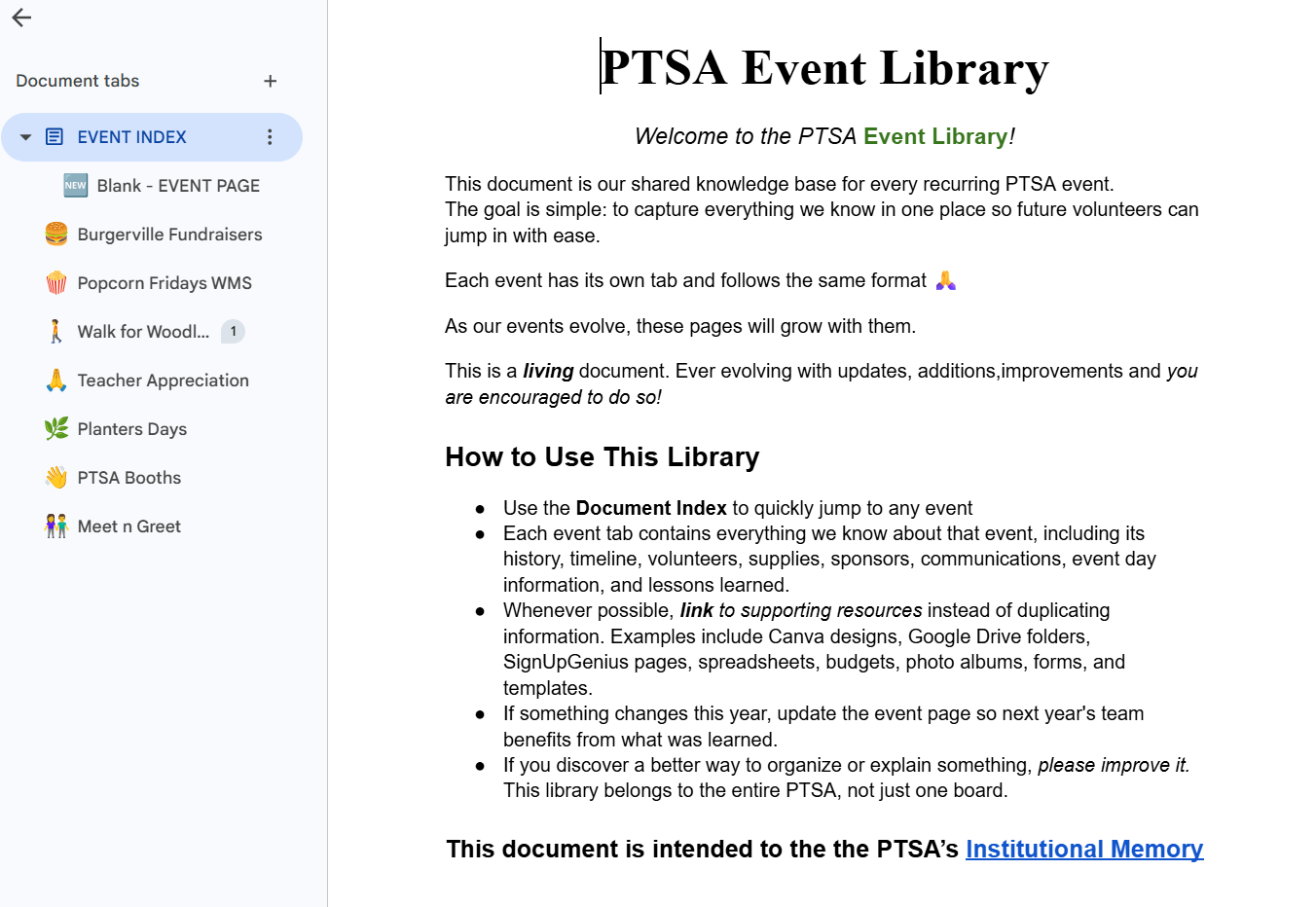Click the two people emoji icon
This screenshot has height=907, width=1316.
pos(56,526)
